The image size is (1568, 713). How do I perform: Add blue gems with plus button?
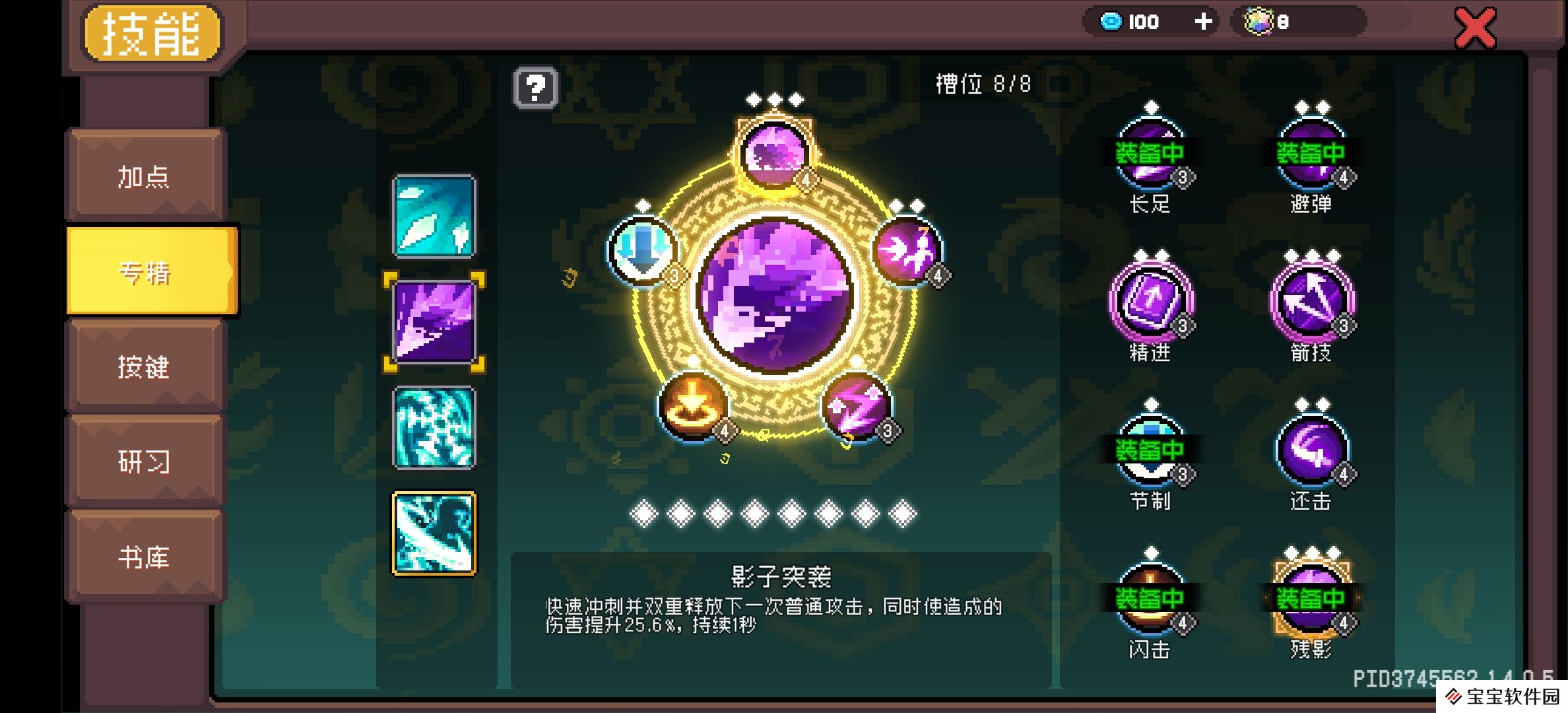click(x=1203, y=22)
